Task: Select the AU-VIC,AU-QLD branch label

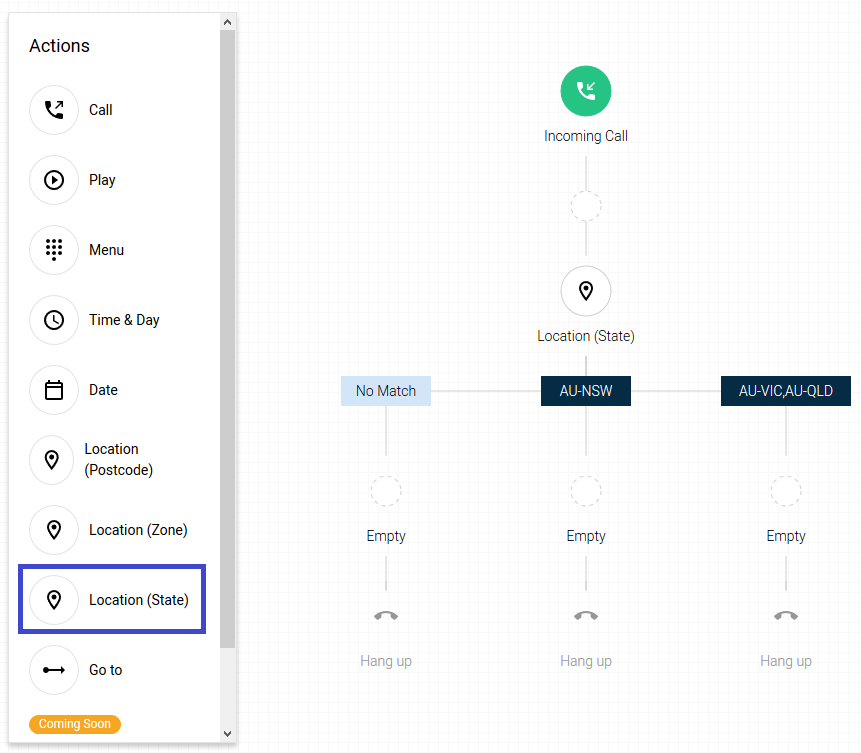Action: [786, 391]
